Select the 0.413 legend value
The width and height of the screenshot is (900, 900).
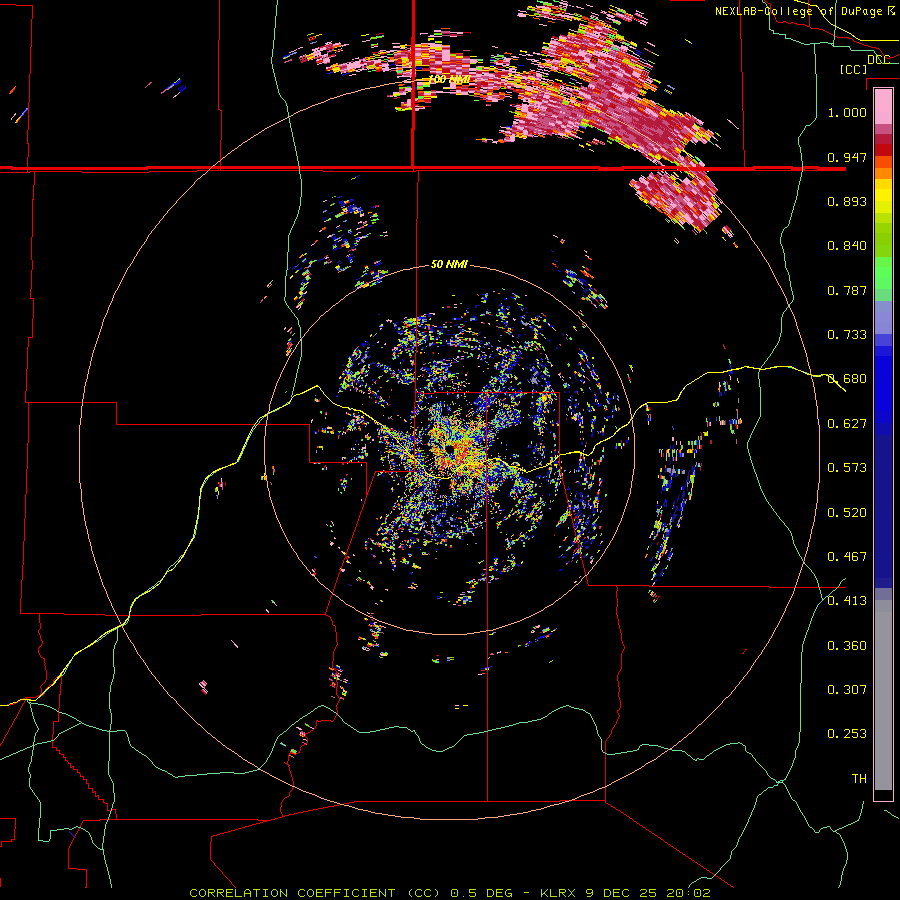tap(847, 601)
